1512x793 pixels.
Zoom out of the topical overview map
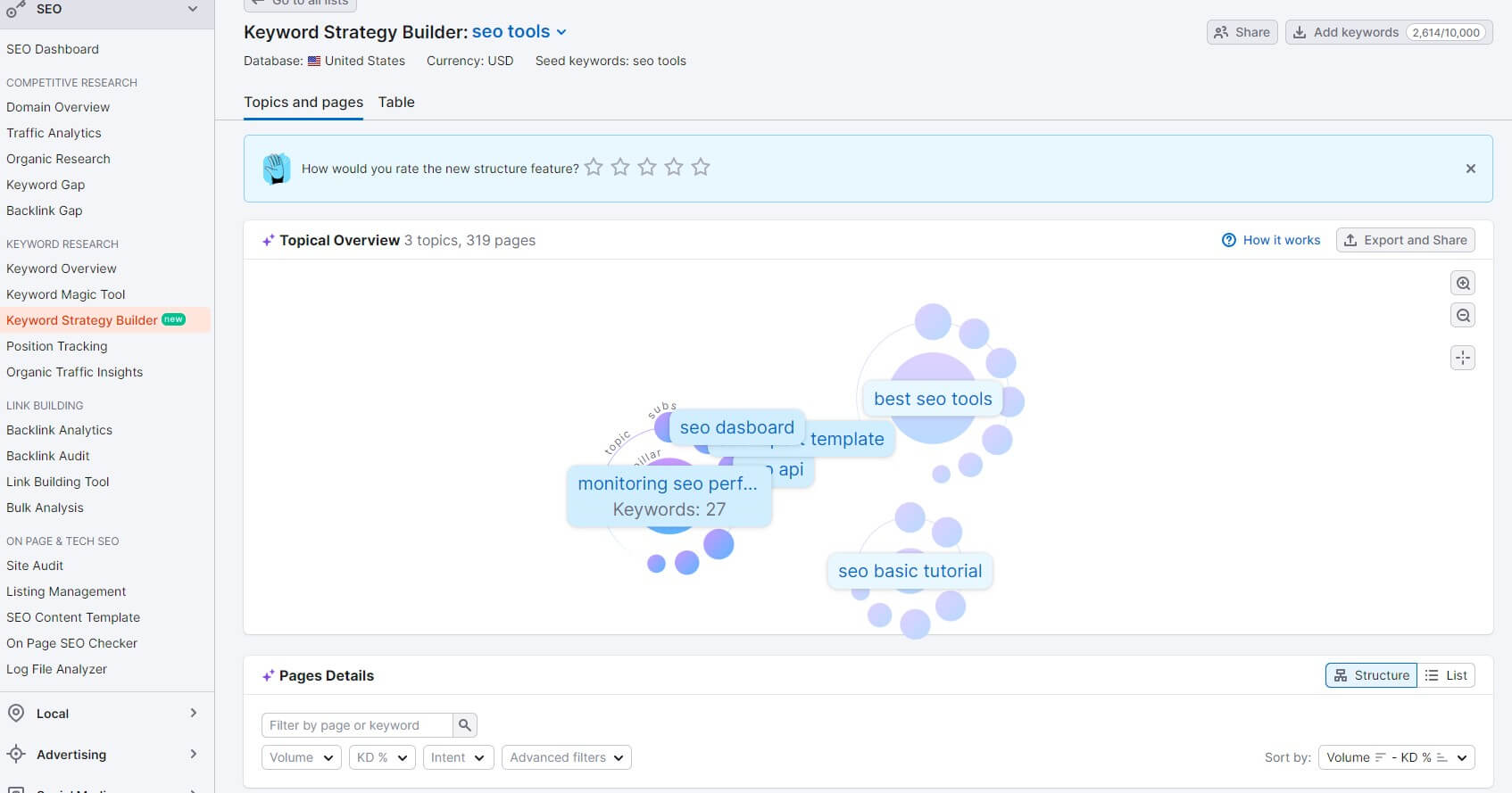click(1463, 316)
